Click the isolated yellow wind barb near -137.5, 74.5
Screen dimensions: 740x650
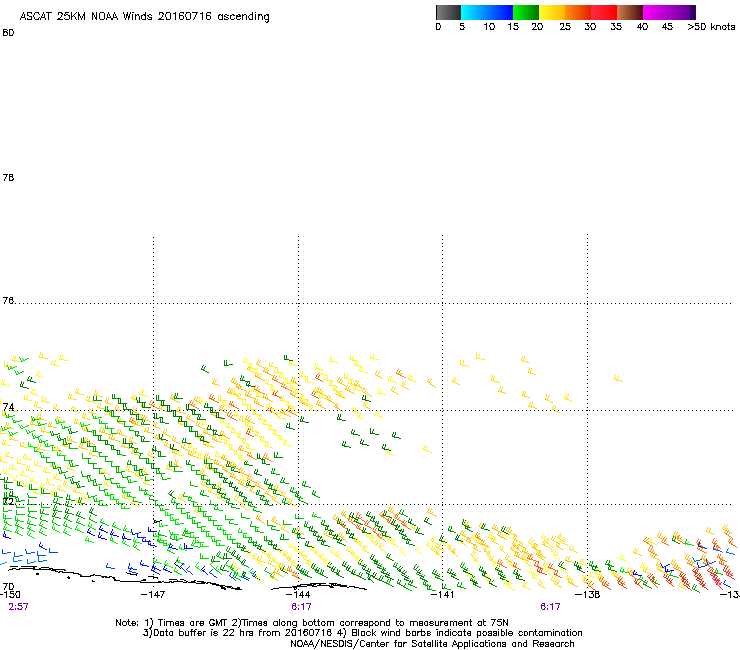pyautogui.click(x=618, y=378)
